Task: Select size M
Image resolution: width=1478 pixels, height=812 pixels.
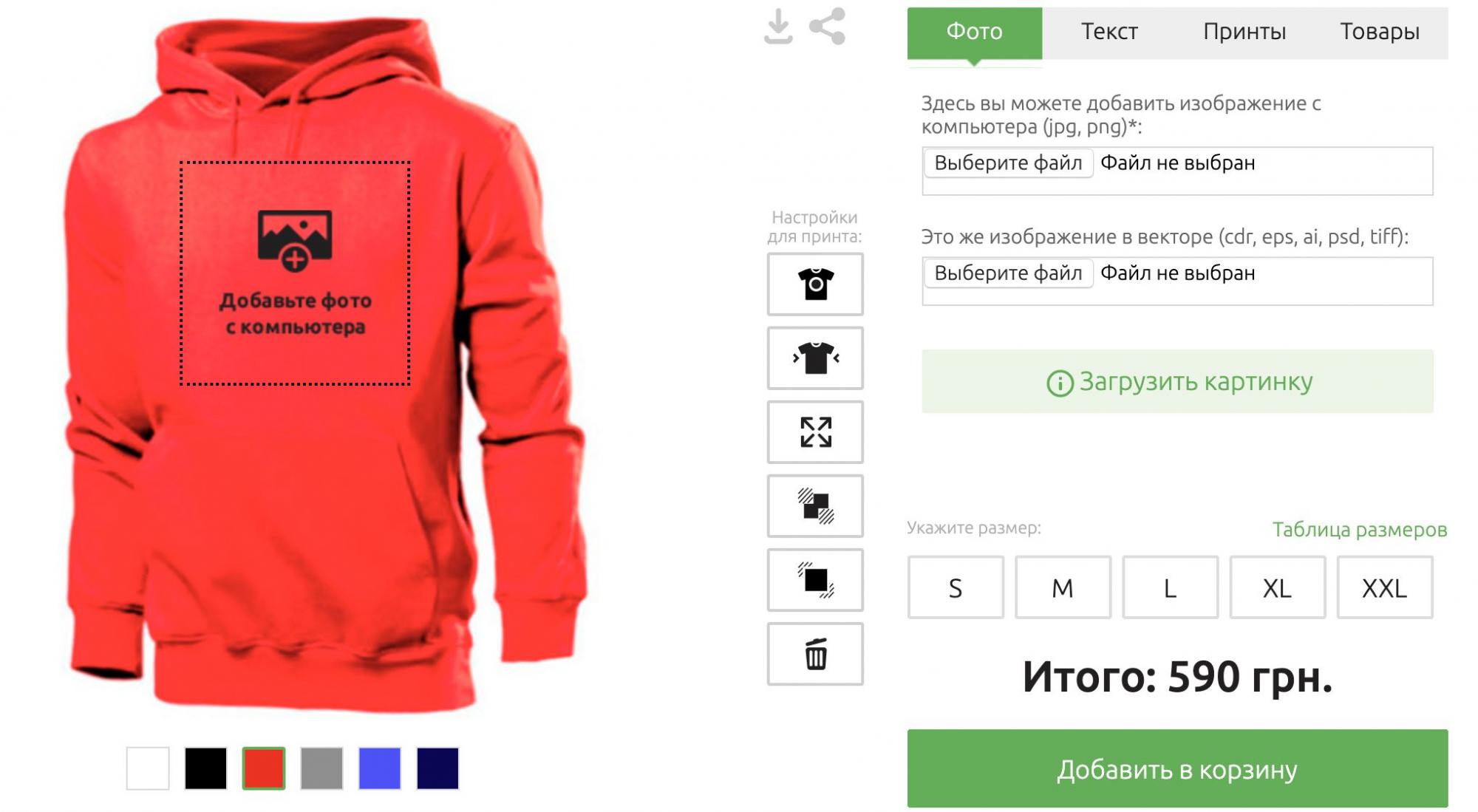Action: click(x=1063, y=587)
